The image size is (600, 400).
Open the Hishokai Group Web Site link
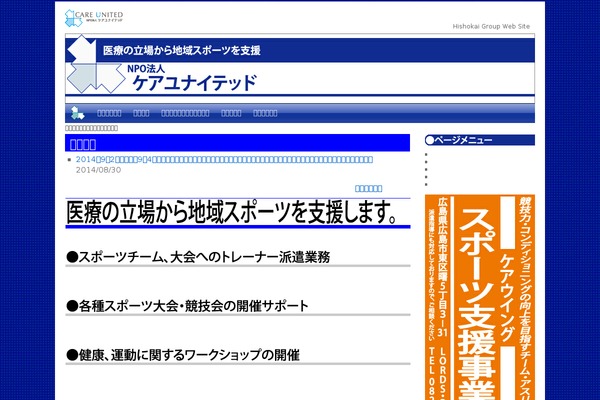pyautogui.click(x=491, y=26)
